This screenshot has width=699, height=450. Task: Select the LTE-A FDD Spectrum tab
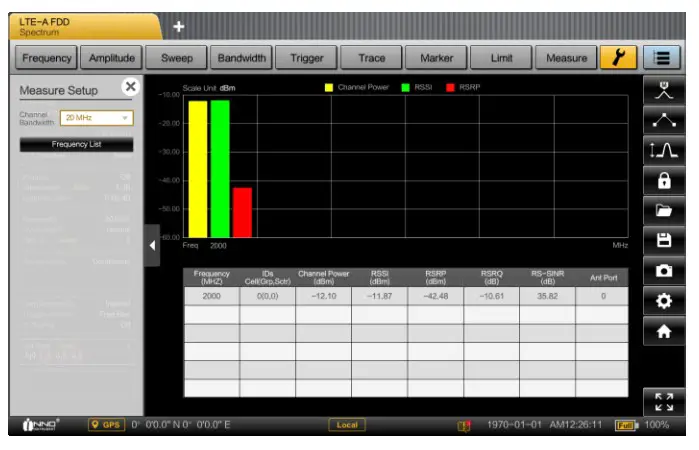85,27
